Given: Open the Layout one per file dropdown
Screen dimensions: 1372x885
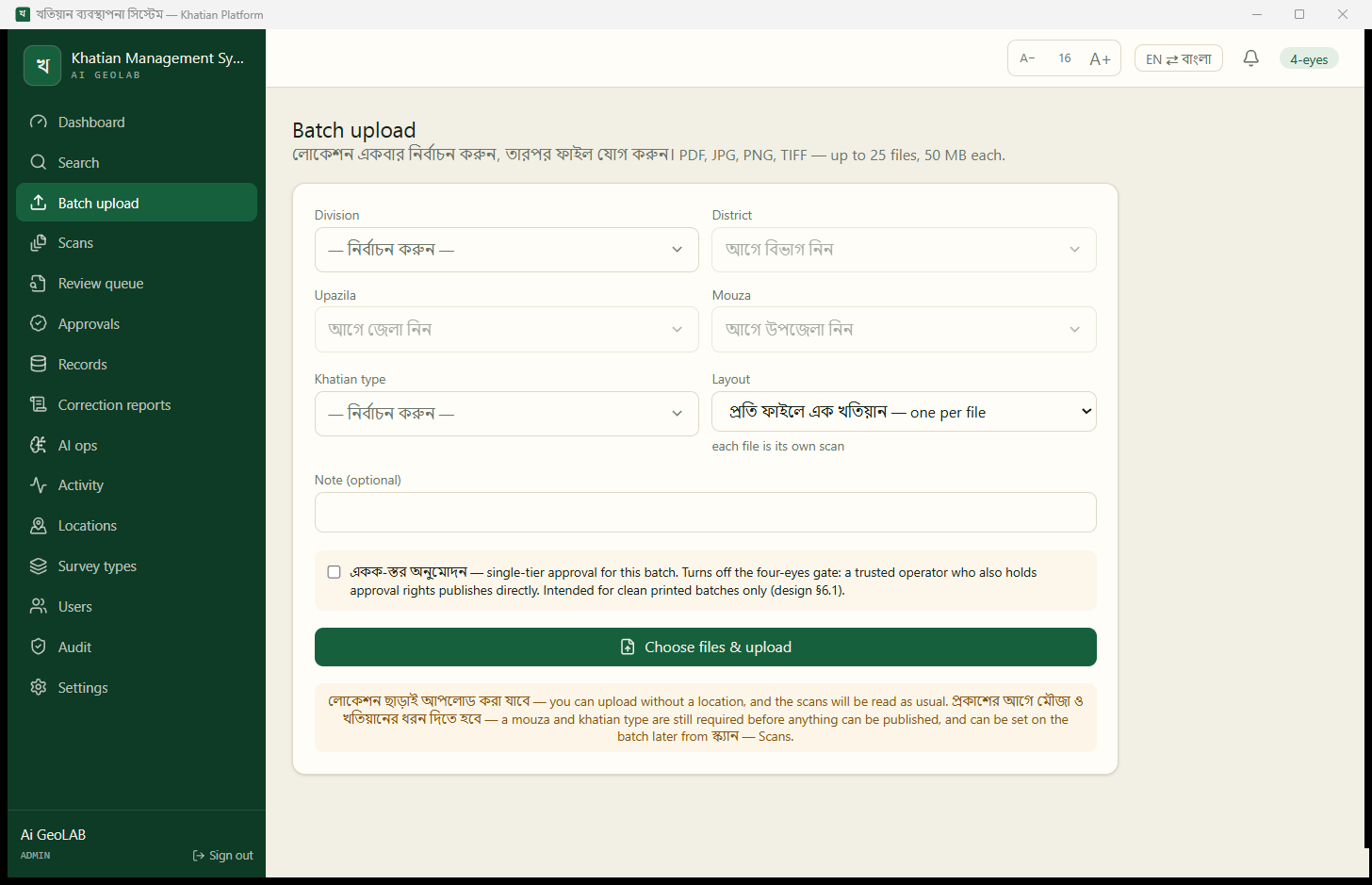Looking at the screenshot, I should click(x=905, y=412).
